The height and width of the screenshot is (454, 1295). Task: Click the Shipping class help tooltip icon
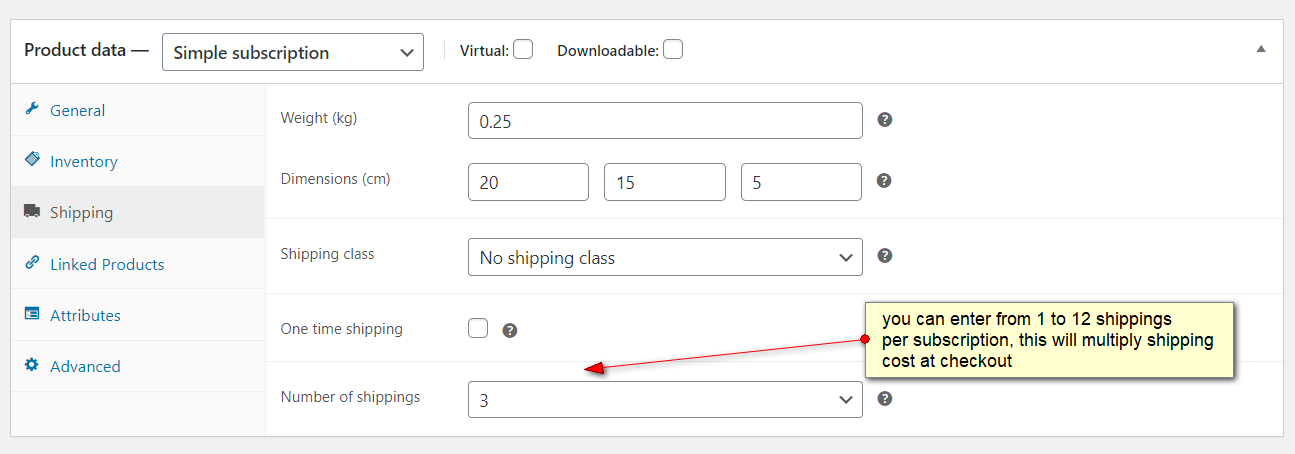(x=884, y=256)
